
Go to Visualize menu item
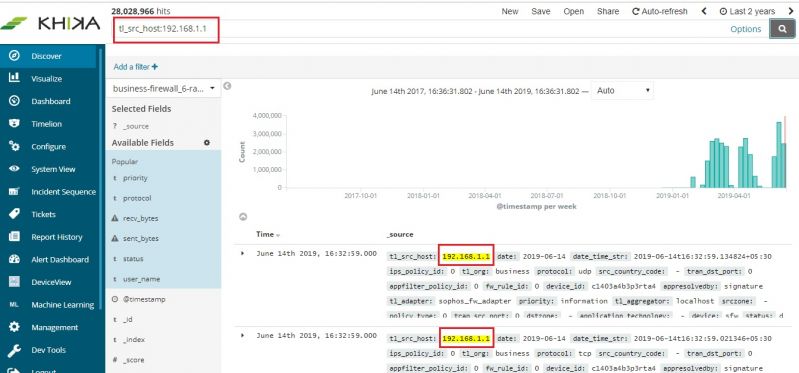[x=46, y=78]
